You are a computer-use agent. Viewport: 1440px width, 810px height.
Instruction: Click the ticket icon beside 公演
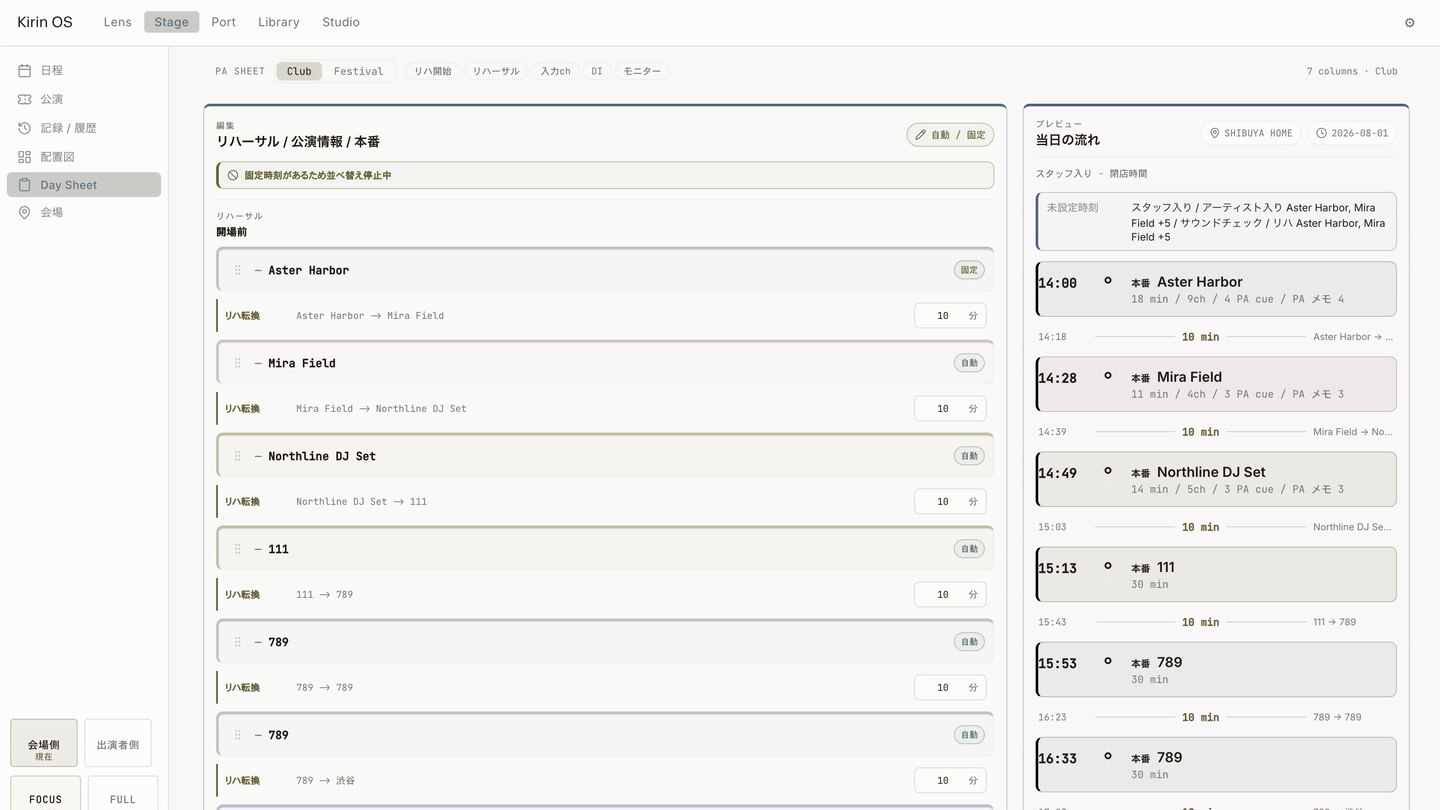[24, 99]
